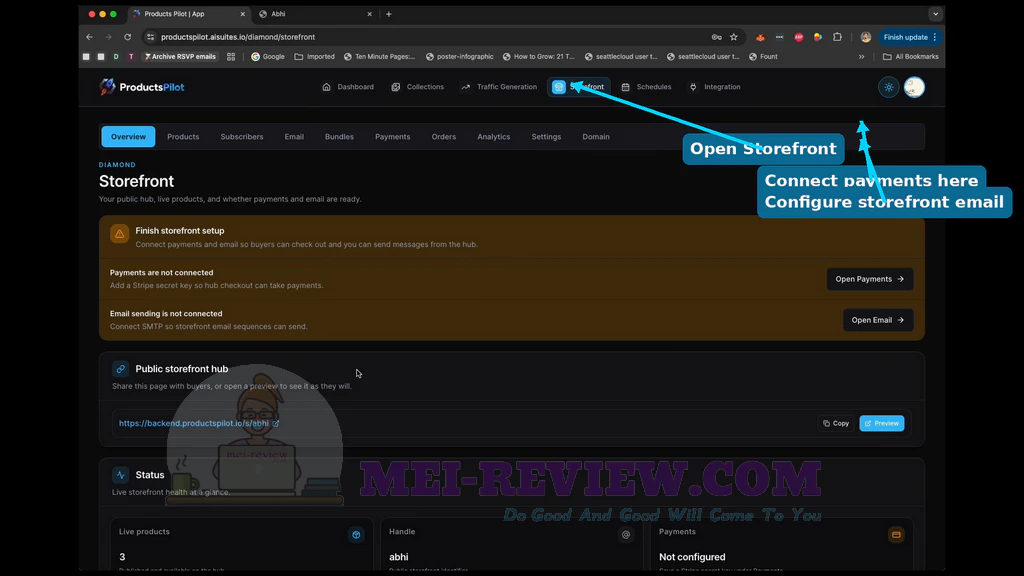Click the Finish update button
The image size is (1024, 576).
tap(909, 37)
